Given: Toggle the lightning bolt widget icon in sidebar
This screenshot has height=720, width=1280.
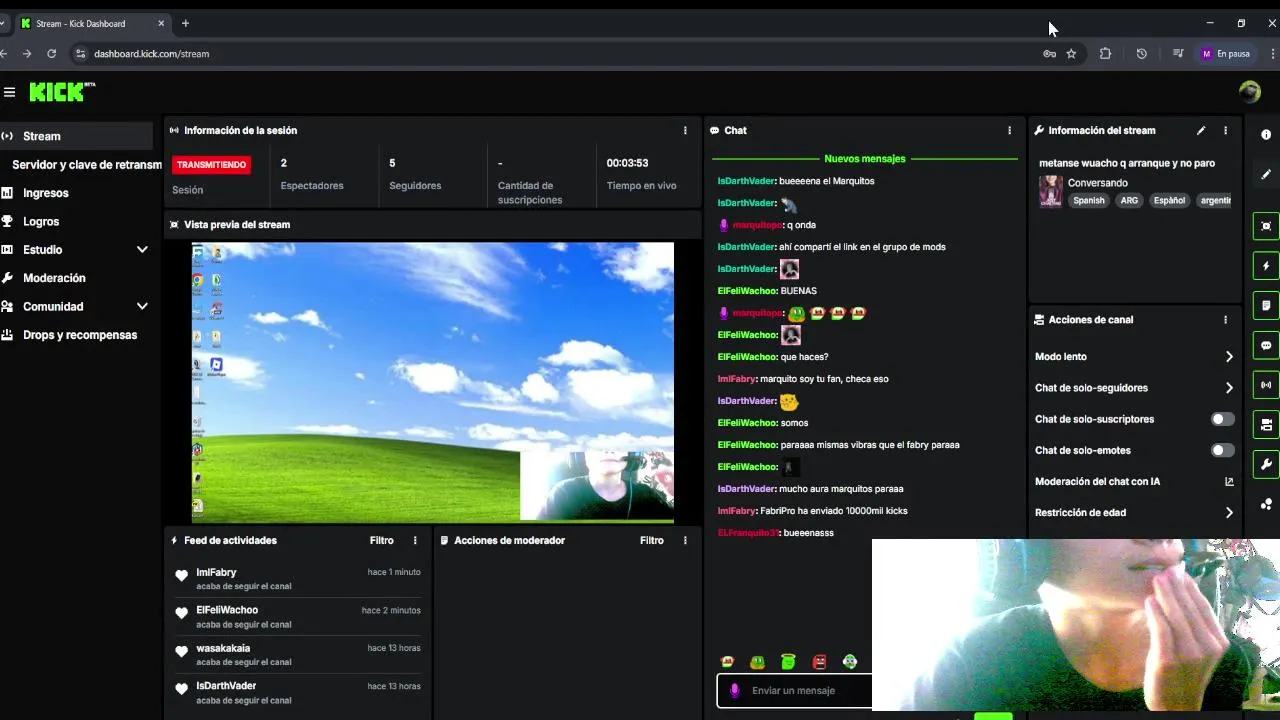Looking at the screenshot, I should pos(1266,266).
